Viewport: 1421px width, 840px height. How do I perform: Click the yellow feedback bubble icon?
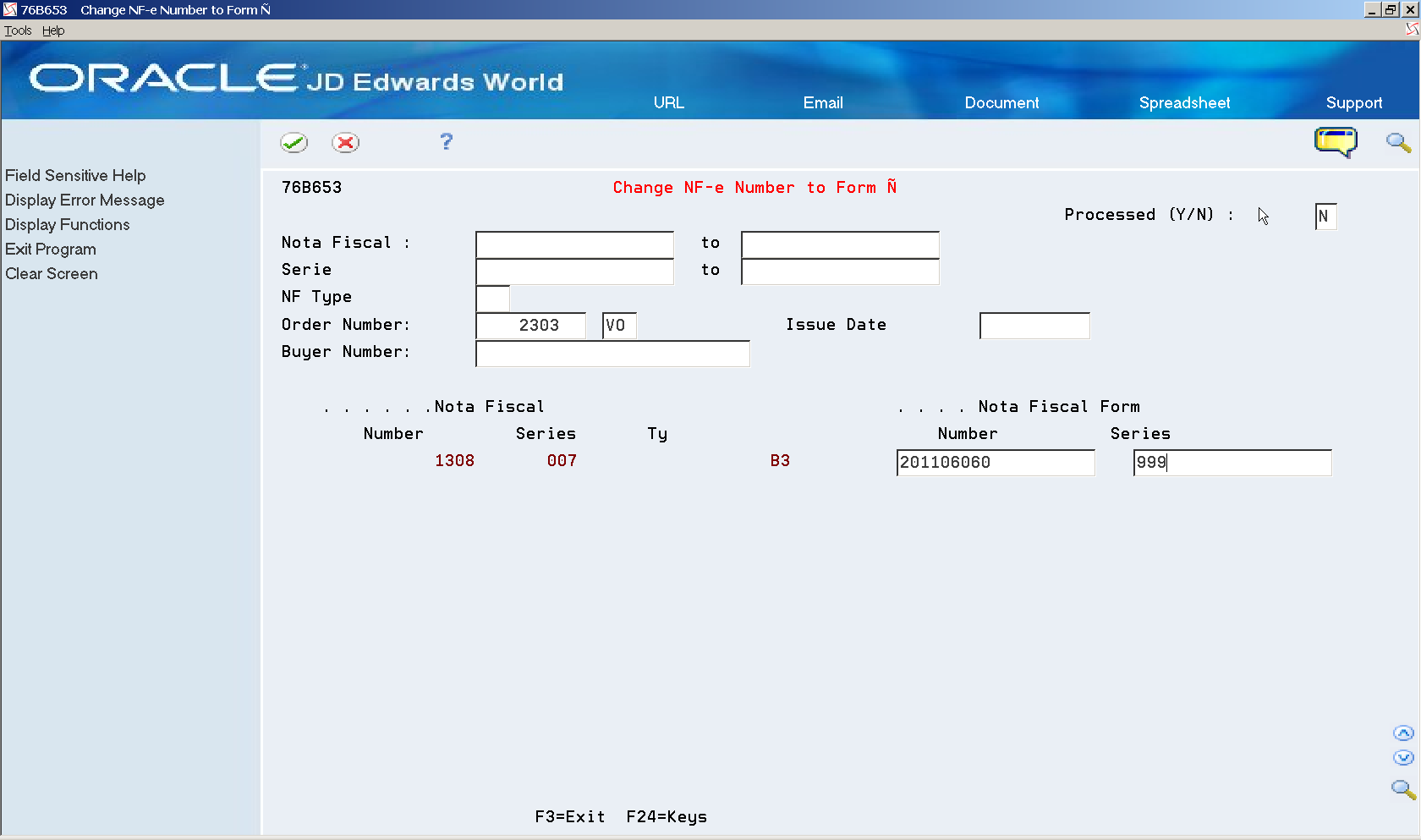(1336, 142)
